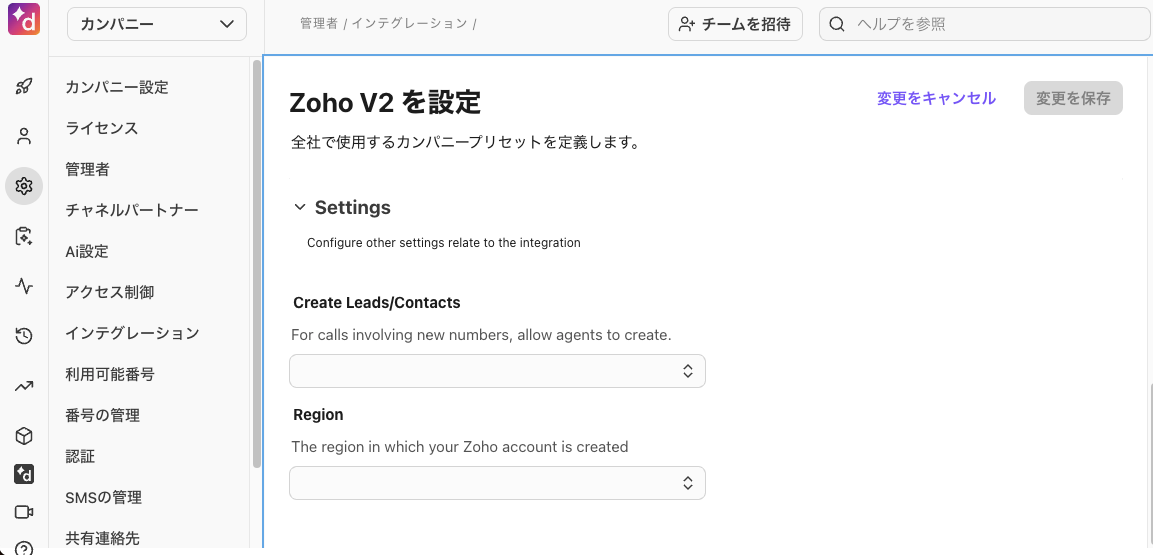Viewport: 1153px width, 555px height.
Task: Open the analytics trend arrow icon
Action: click(x=24, y=386)
